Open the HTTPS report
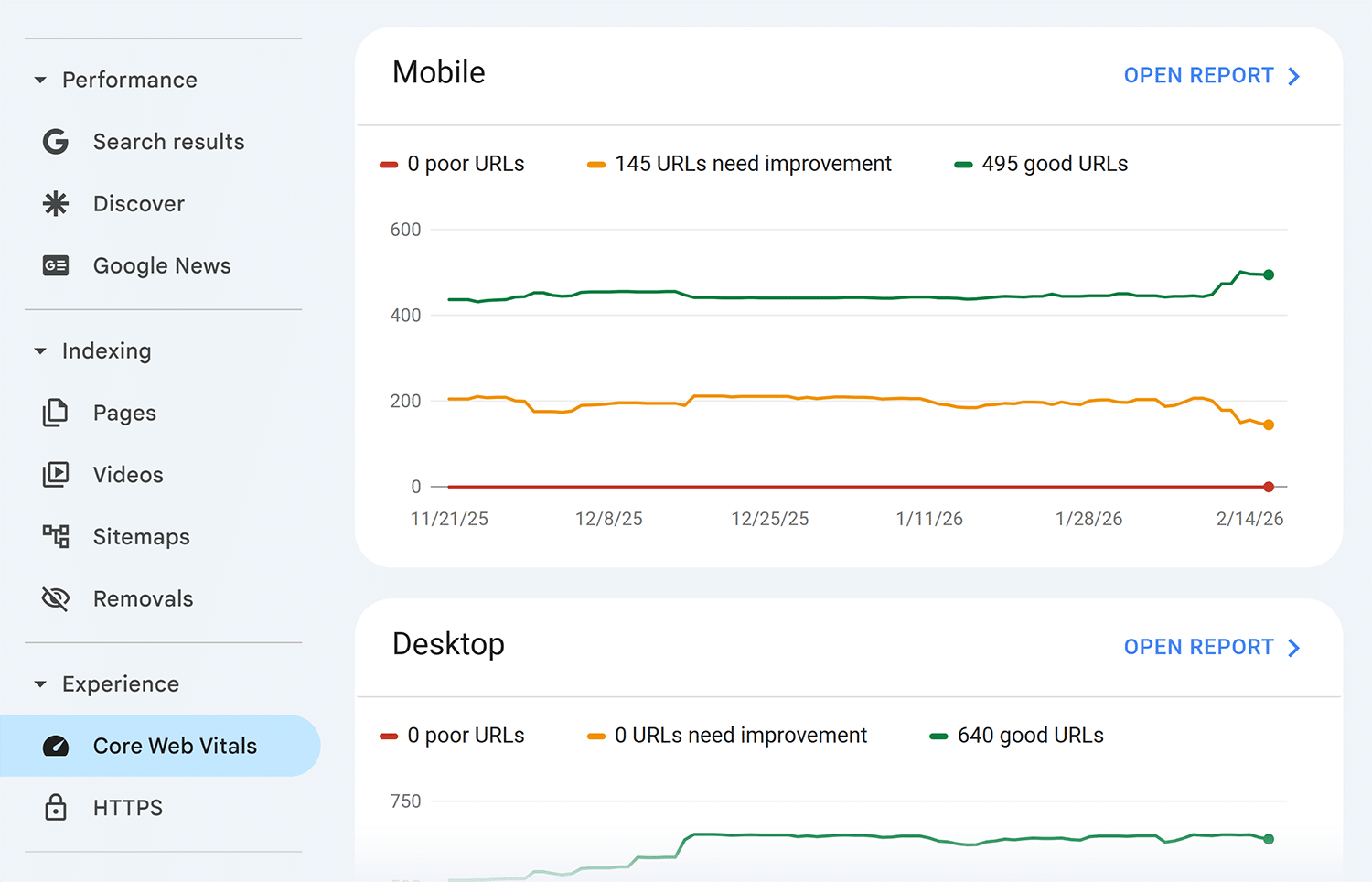Screen dimensions: 1372x882 click(128, 807)
